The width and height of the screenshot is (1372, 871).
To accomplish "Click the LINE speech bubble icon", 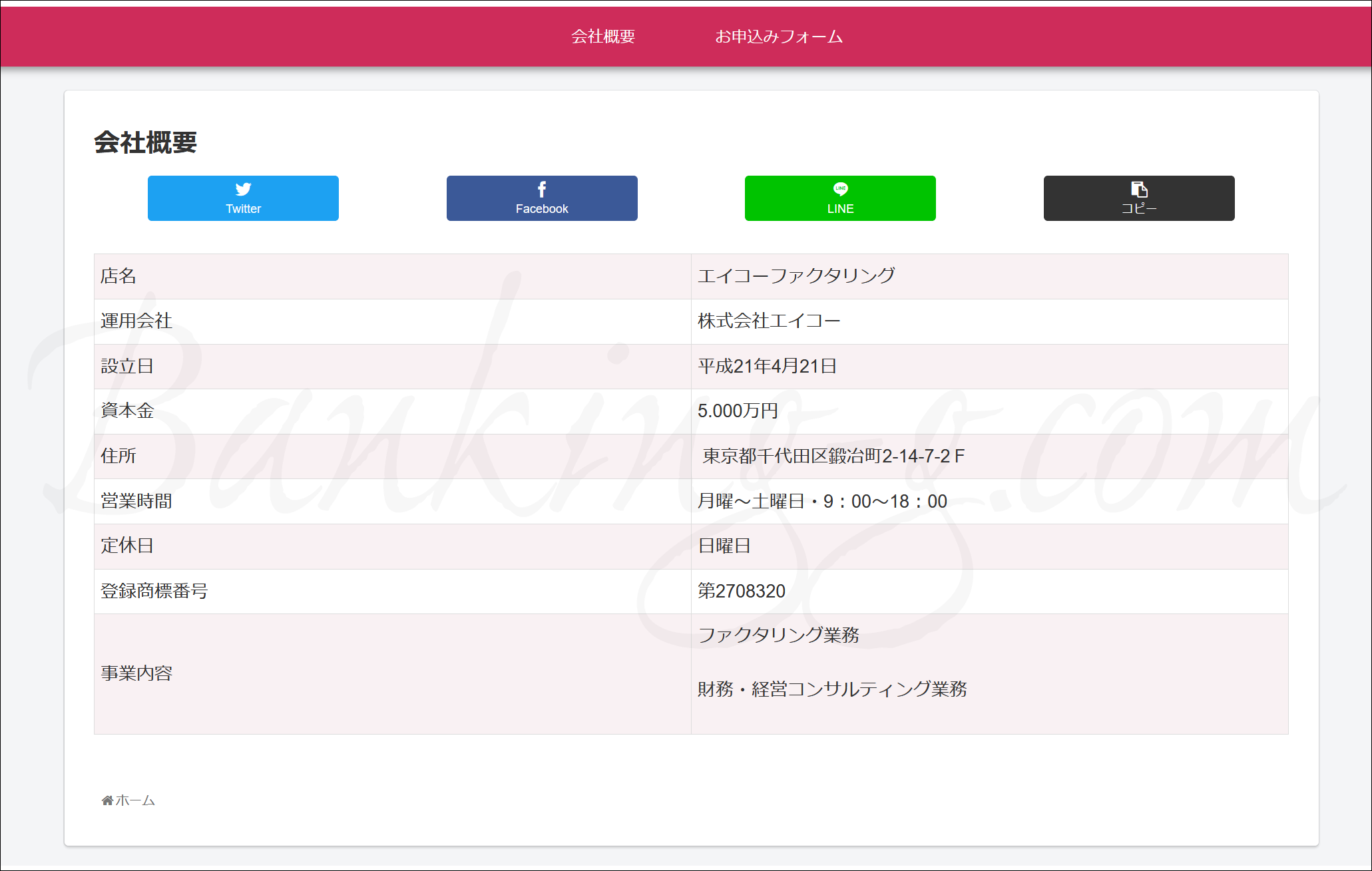I will (840, 189).
